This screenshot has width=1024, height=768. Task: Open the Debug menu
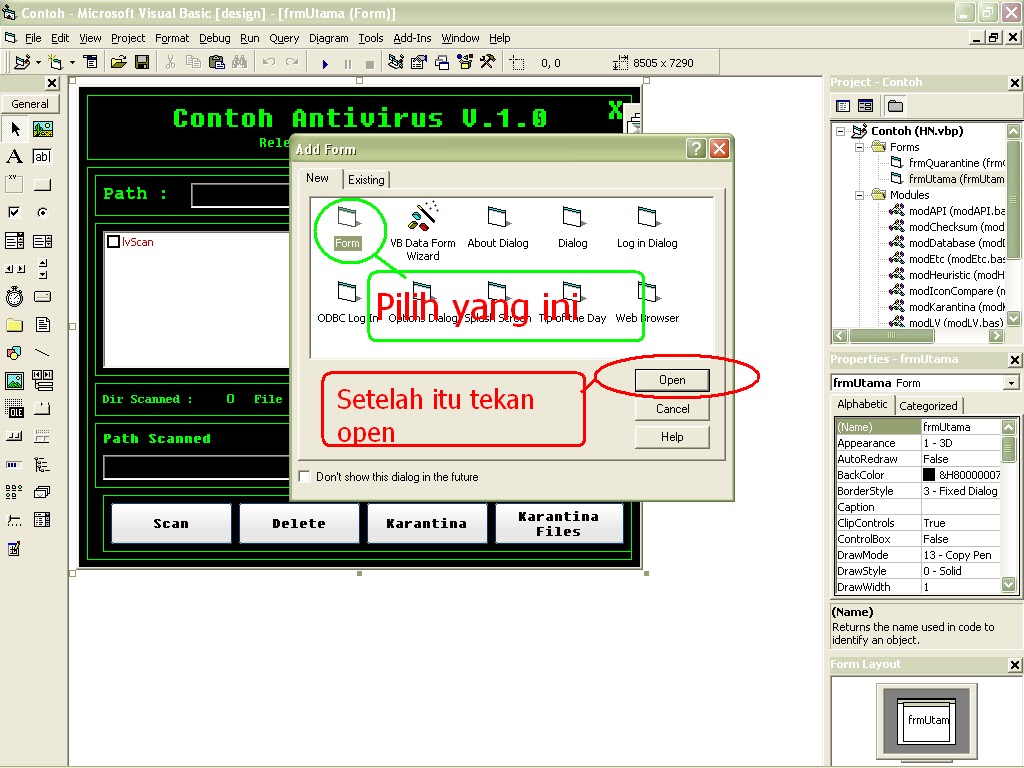(x=215, y=38)
